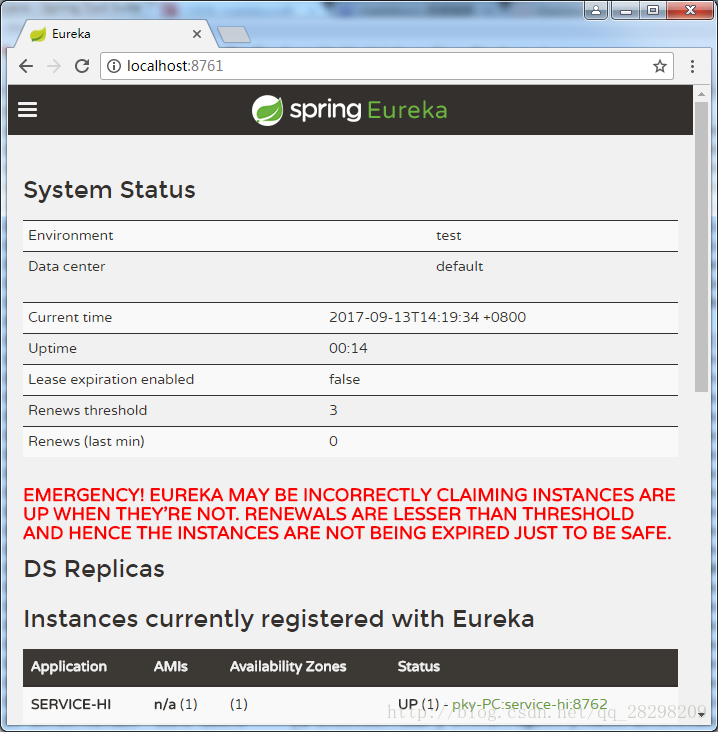
Task: Select the Eureka browser tab
Action: (117, 34)
